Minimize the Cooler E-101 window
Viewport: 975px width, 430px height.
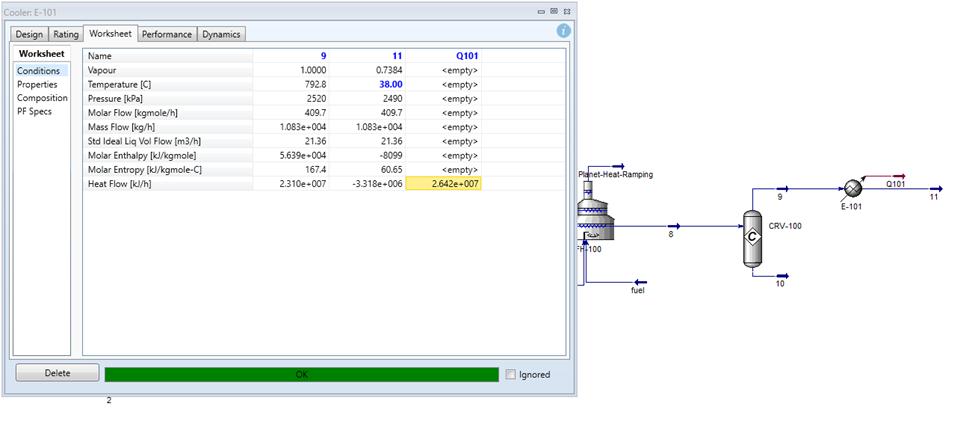pyautogui.click(x=542, y=11)
